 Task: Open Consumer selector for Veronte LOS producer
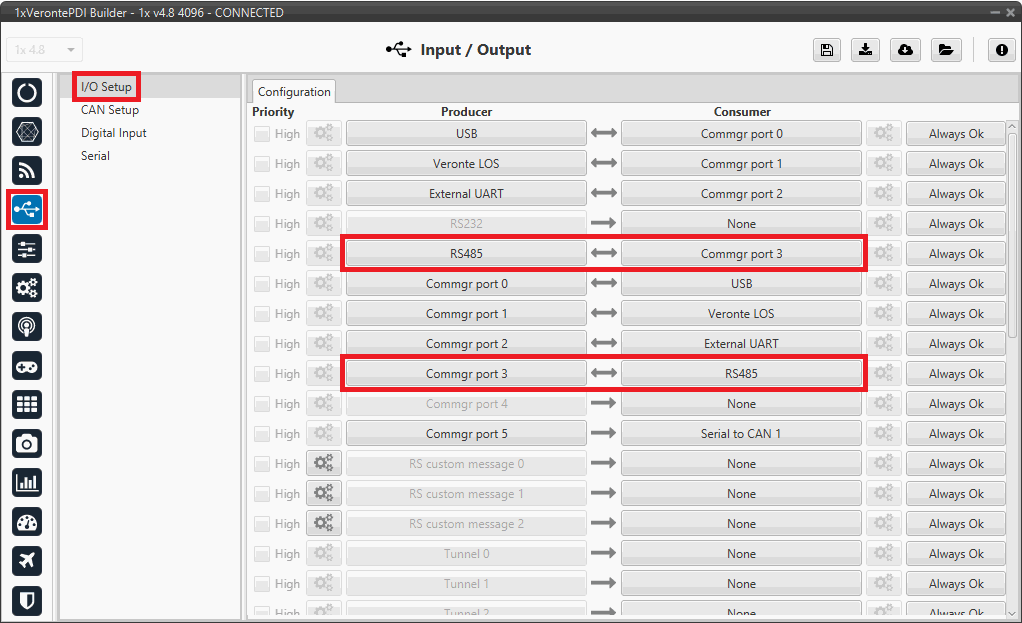pyautogui.click(x=741, y=164)
